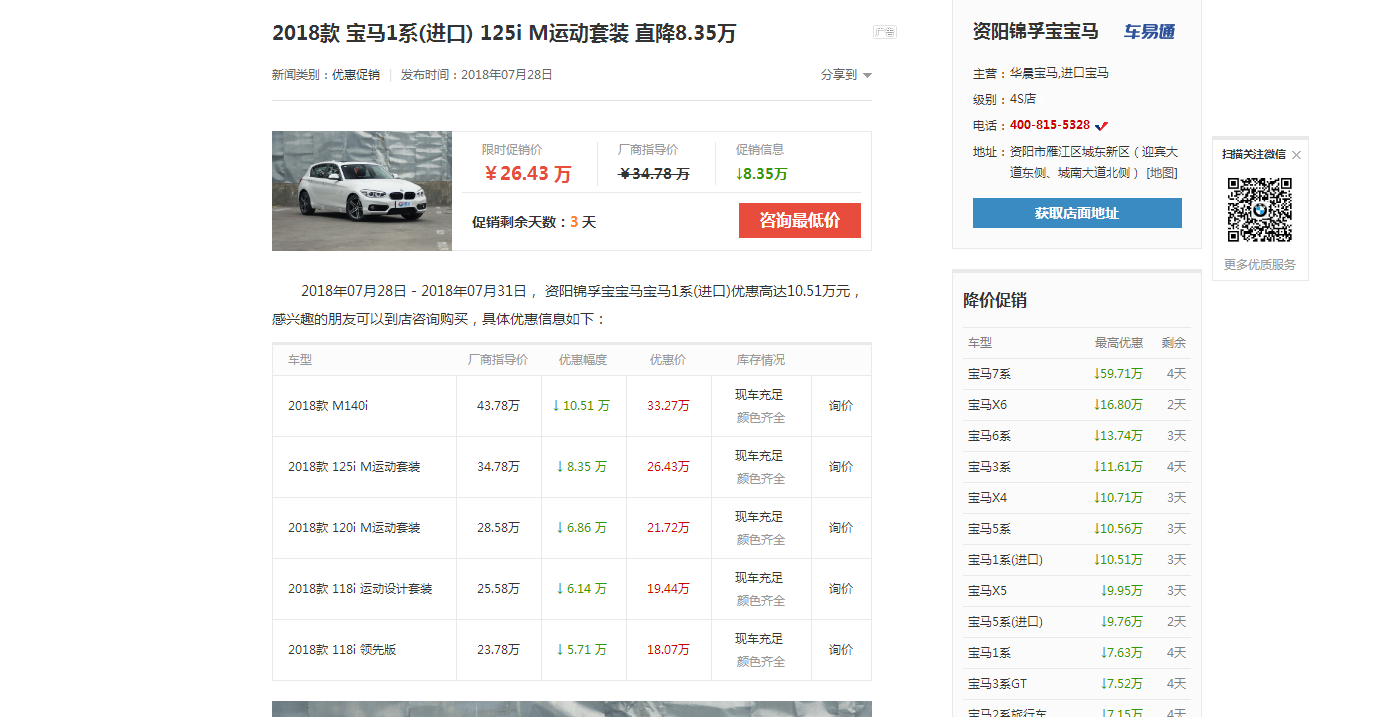The width and height of the screenshot is (1390, 717).
Task: Open 宝马X6 in the promotion sidebar
Action: (x=987, y=405)
